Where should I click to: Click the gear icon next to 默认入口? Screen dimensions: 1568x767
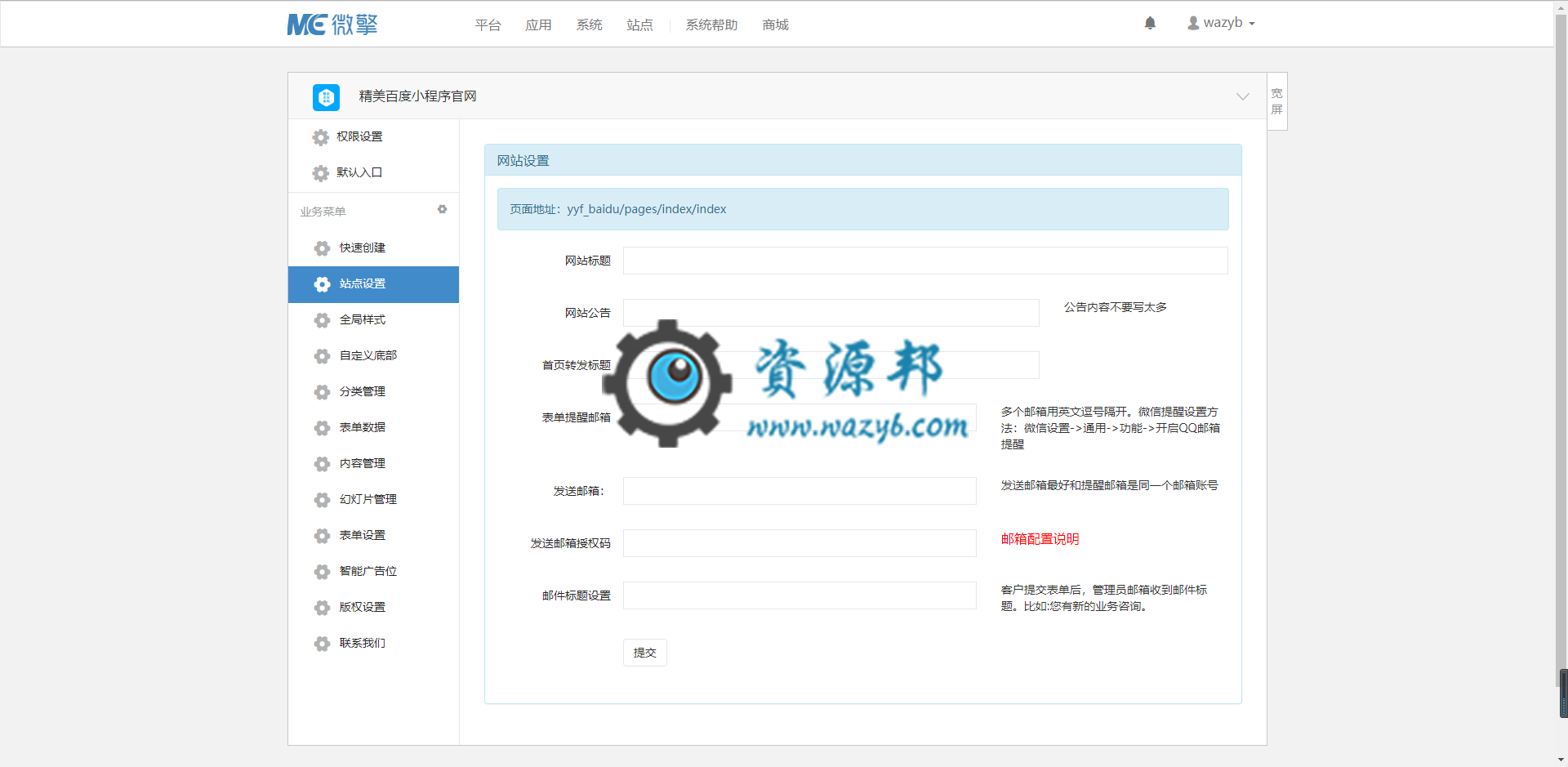click(321, 173)
